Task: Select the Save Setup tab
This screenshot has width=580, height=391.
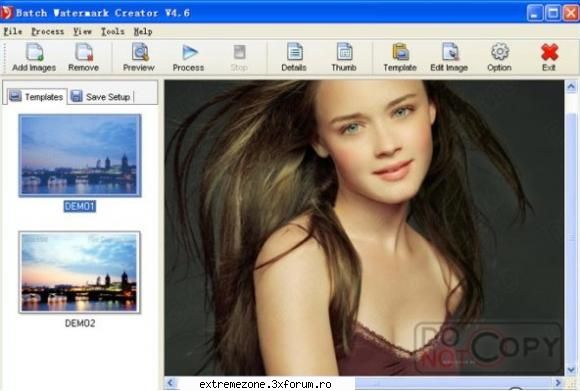Action: [x=101, y=97]
